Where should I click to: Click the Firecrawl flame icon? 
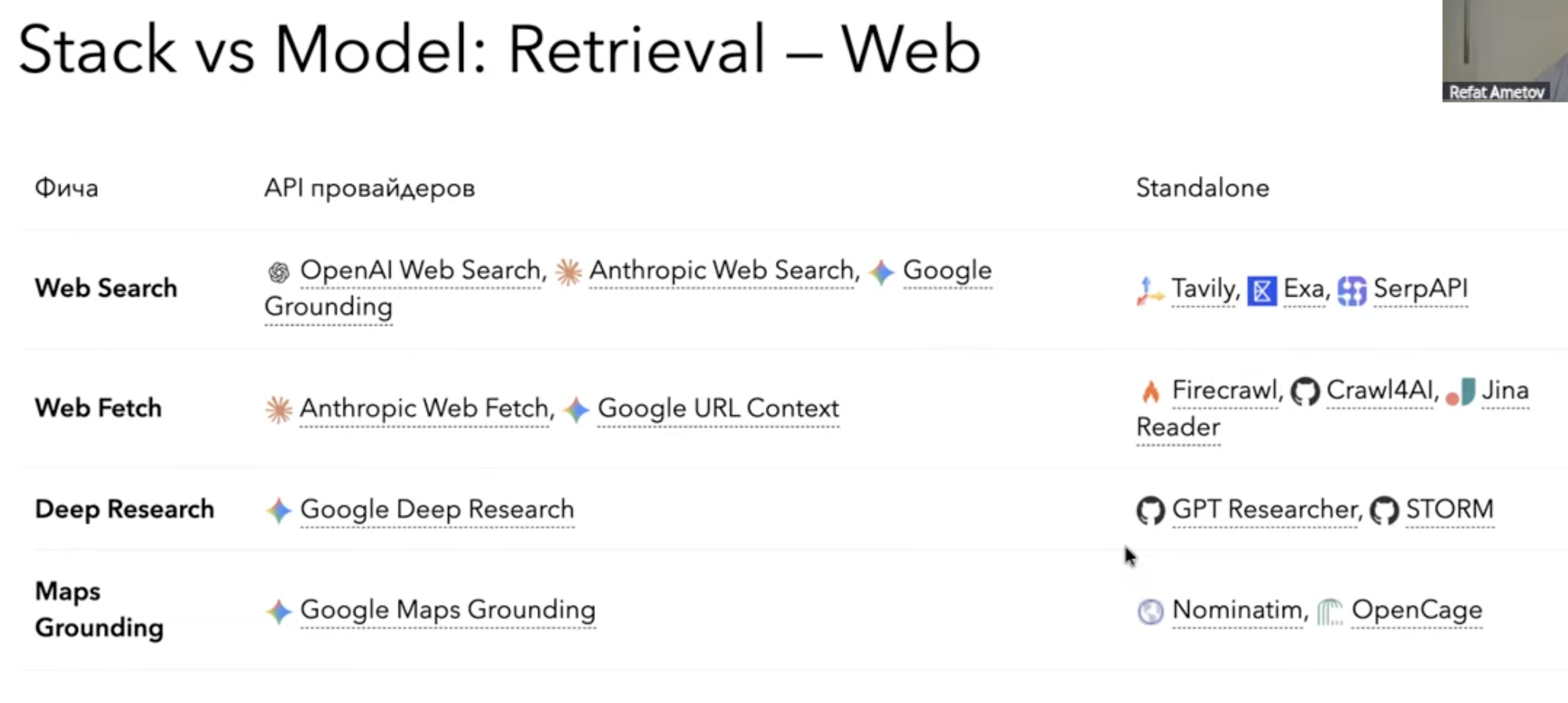tap(1150, 391)
